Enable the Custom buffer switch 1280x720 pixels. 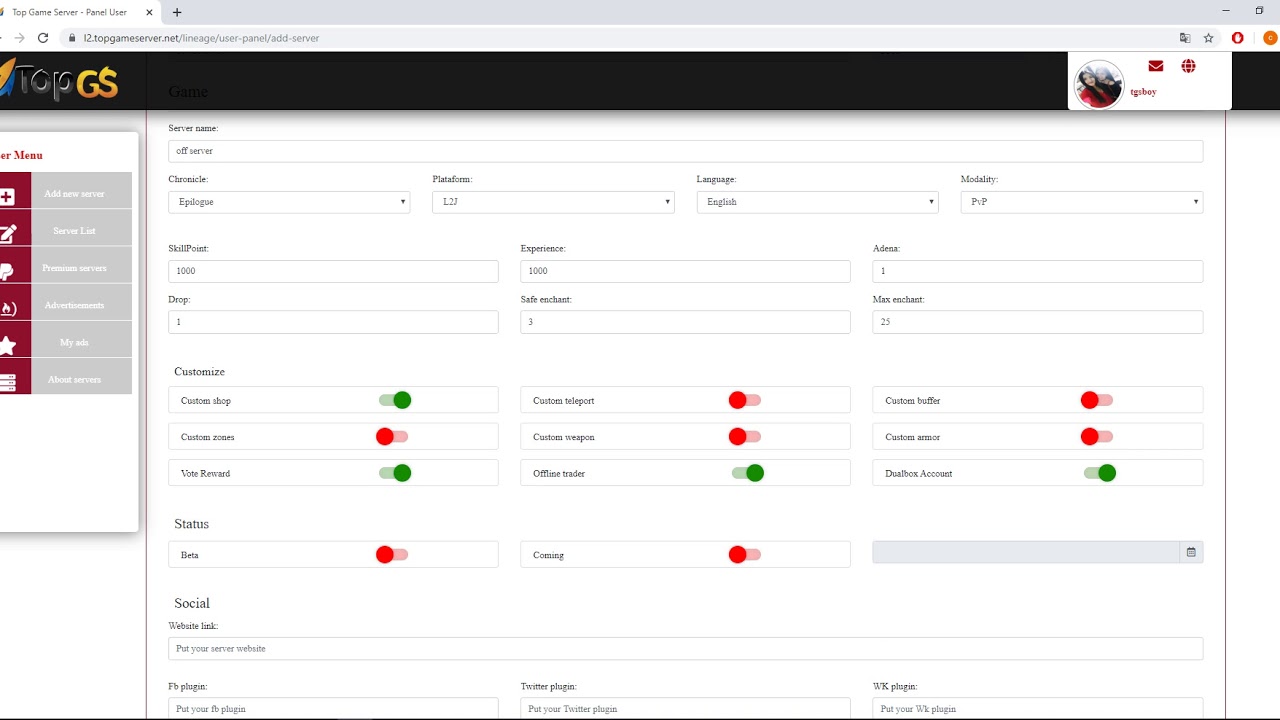(1097, 400)
